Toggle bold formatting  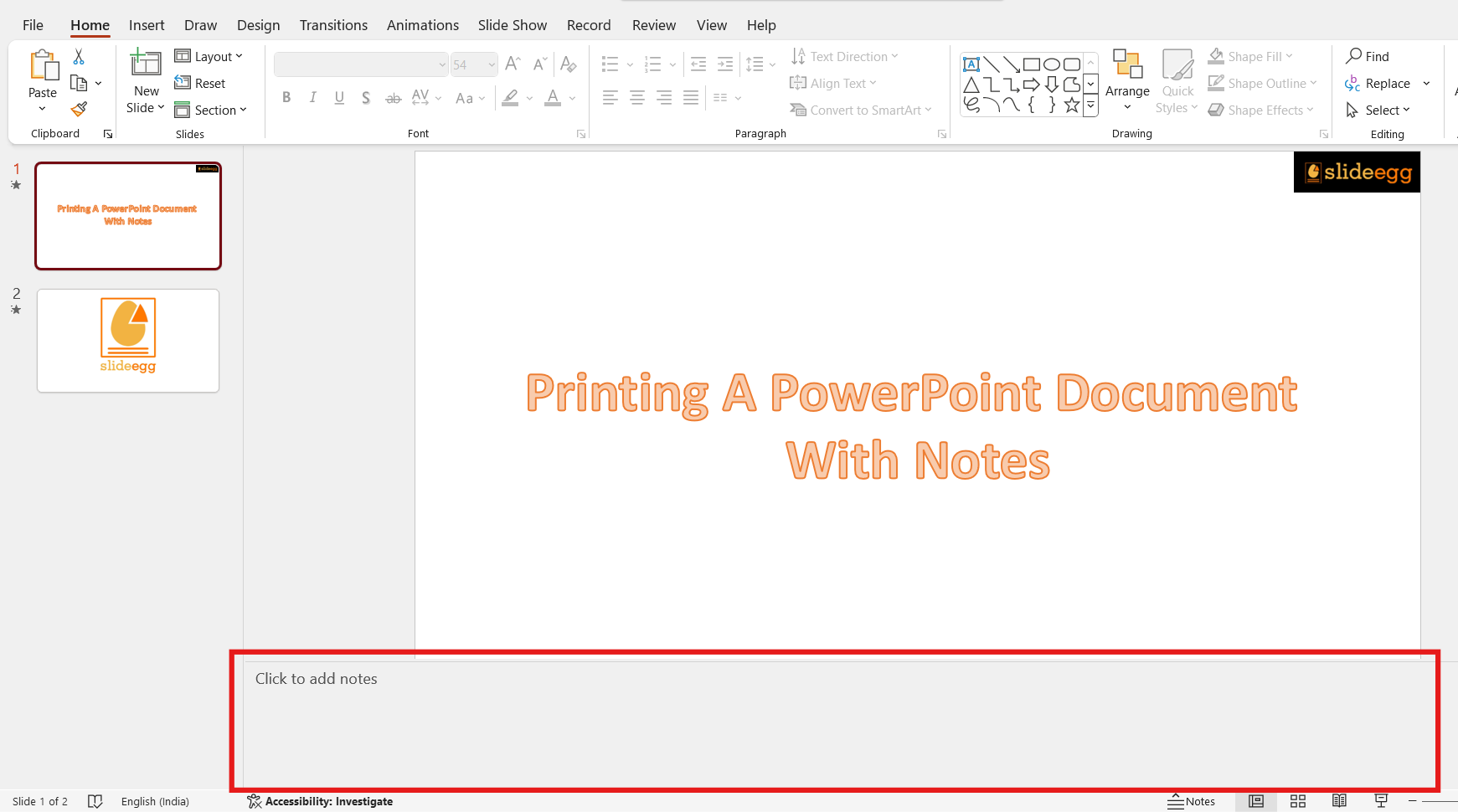pos(286,97)
